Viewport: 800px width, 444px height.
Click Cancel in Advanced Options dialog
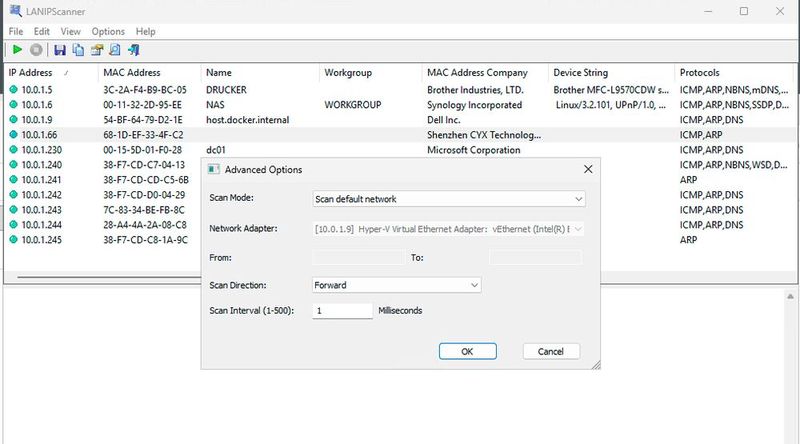[551, 351]
